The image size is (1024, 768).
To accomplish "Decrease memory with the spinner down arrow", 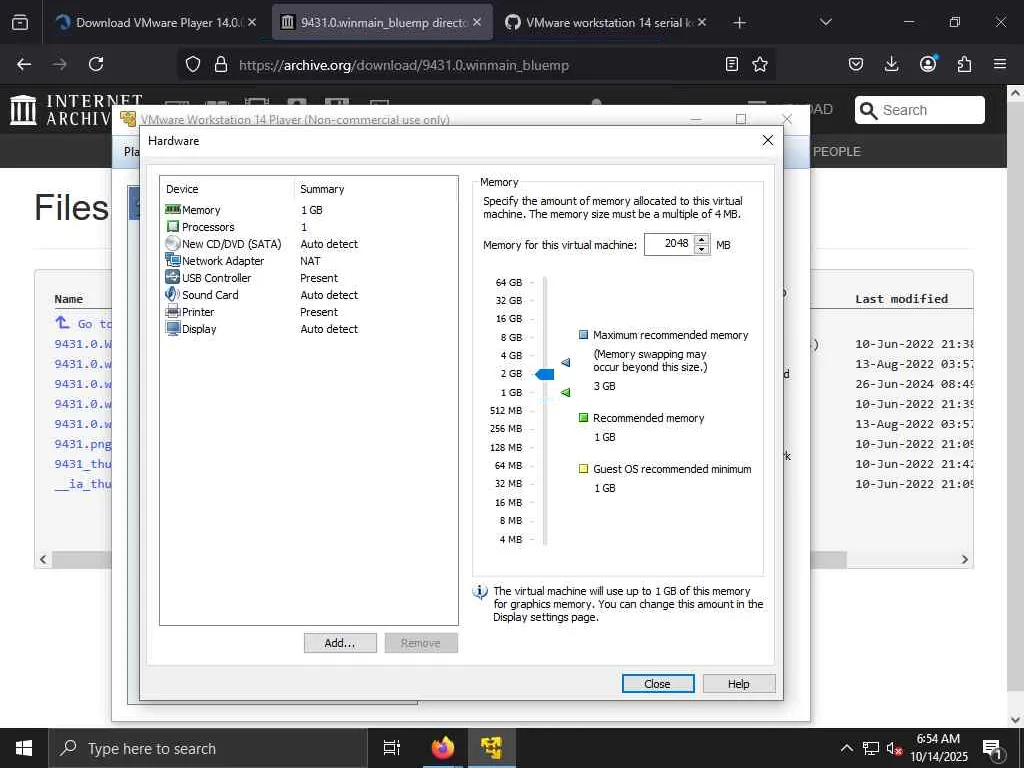I will 701,249.
